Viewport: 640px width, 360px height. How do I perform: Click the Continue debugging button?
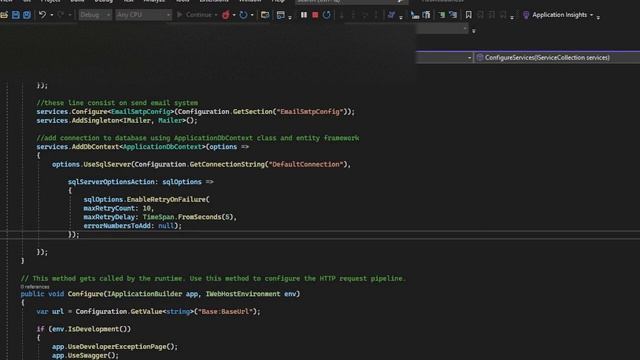194,15
